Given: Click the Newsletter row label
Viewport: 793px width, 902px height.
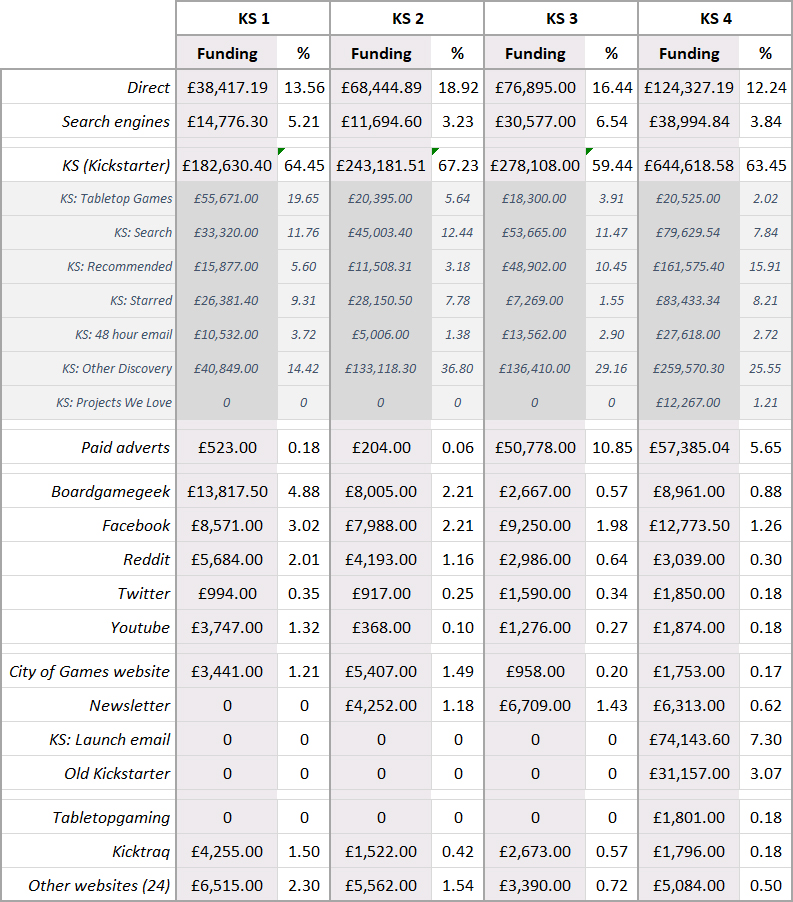Looking at the screenshot, I should pos(129,706).
